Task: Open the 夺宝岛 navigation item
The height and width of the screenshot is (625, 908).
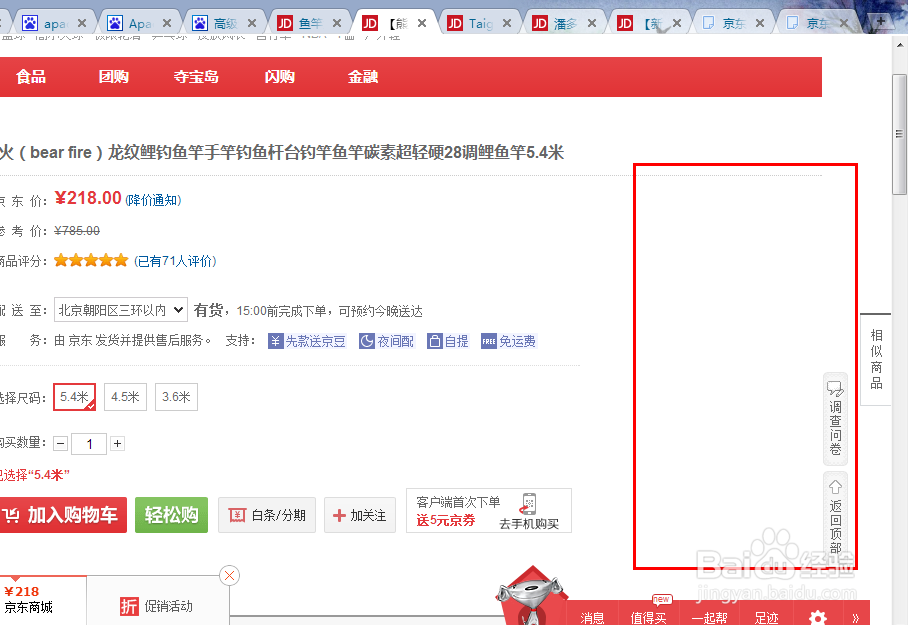Action: [196, 76]
